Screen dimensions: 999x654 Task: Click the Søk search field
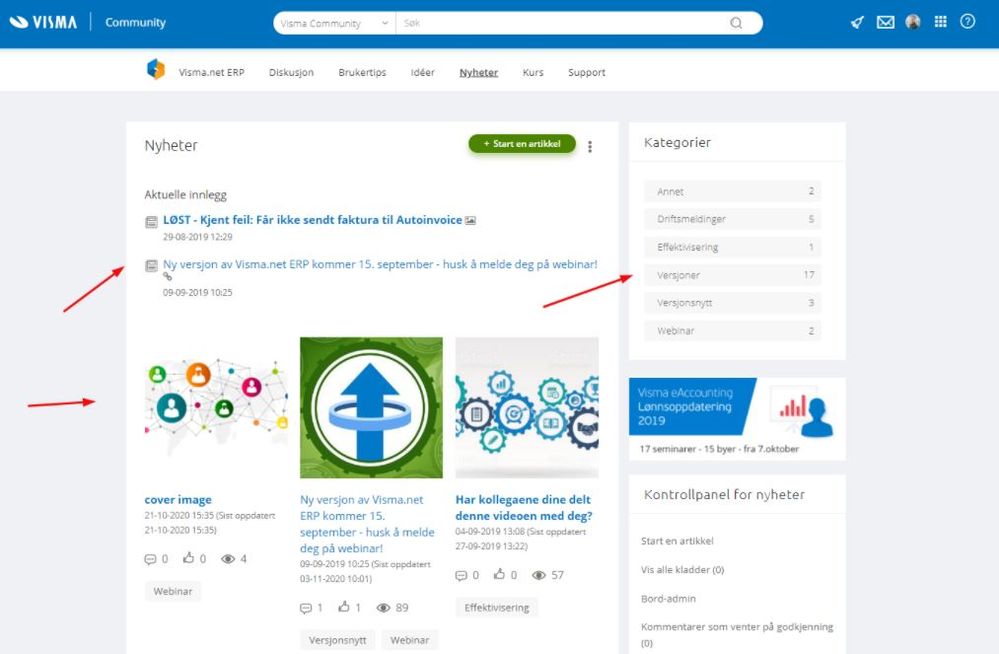tap(564, 23)
